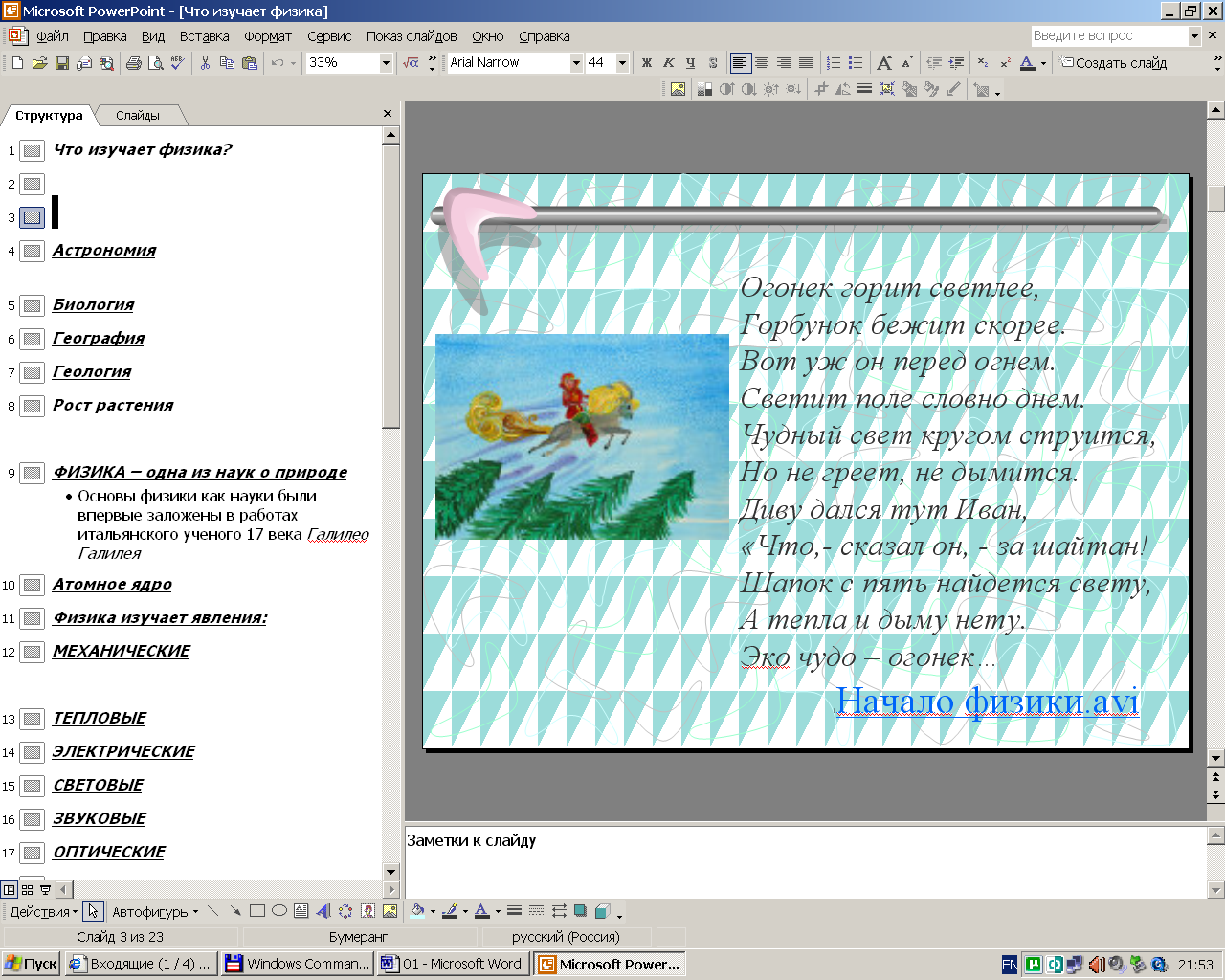
Task: Decrease font size with small A icon
Action: (x=906, y=63)
